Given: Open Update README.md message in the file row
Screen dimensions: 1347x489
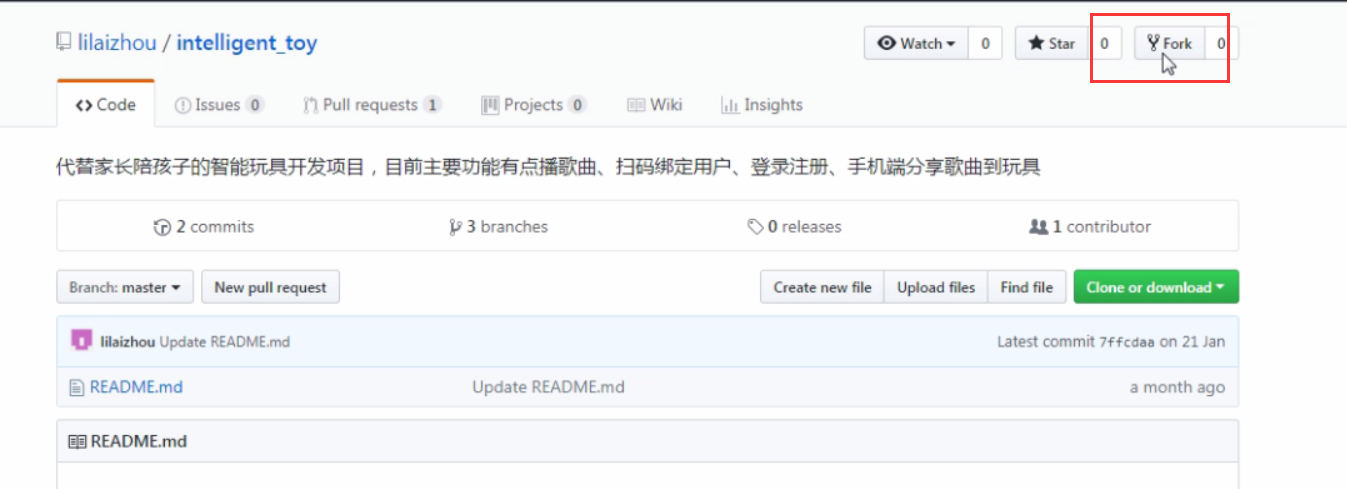Looking at the screenshot, I should point(548,387).
